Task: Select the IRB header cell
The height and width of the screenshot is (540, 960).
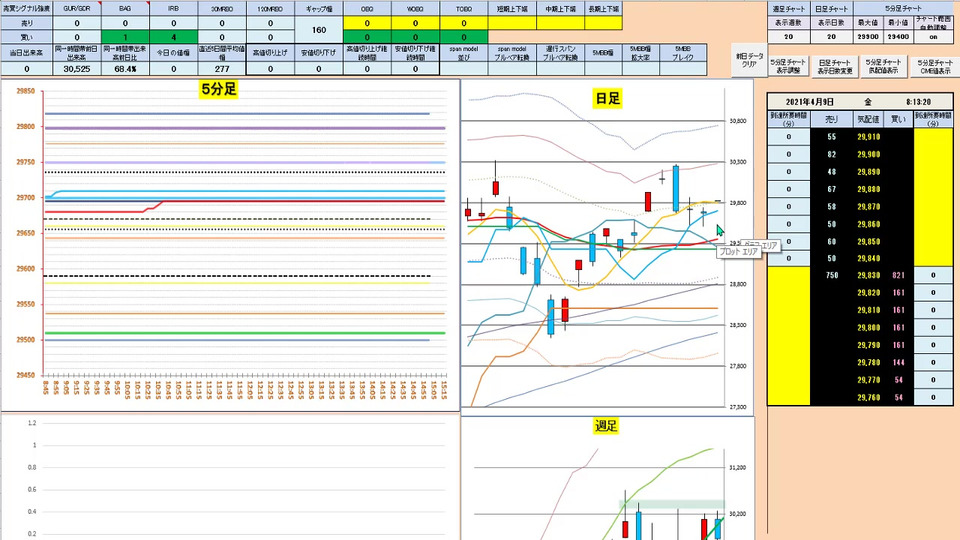Action: point(173,9)
